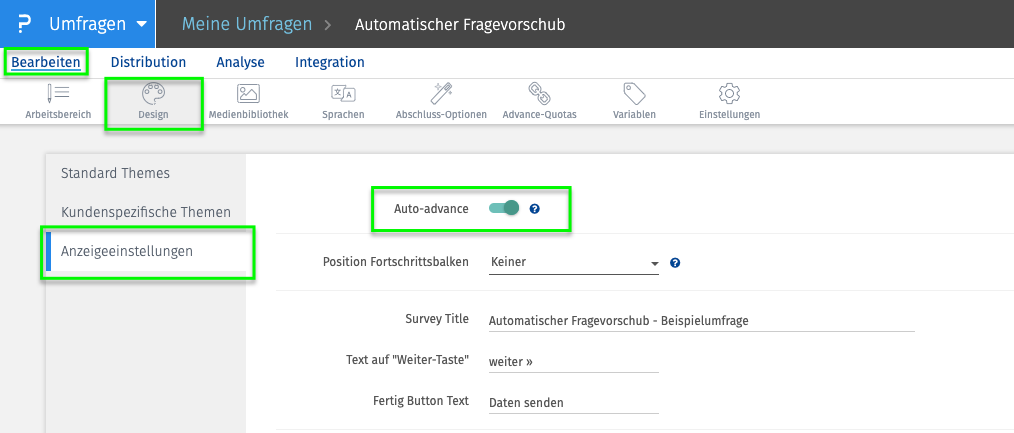Click the Fertig Button Text input field
This screenshot has height=433, width=1014.
574,403
